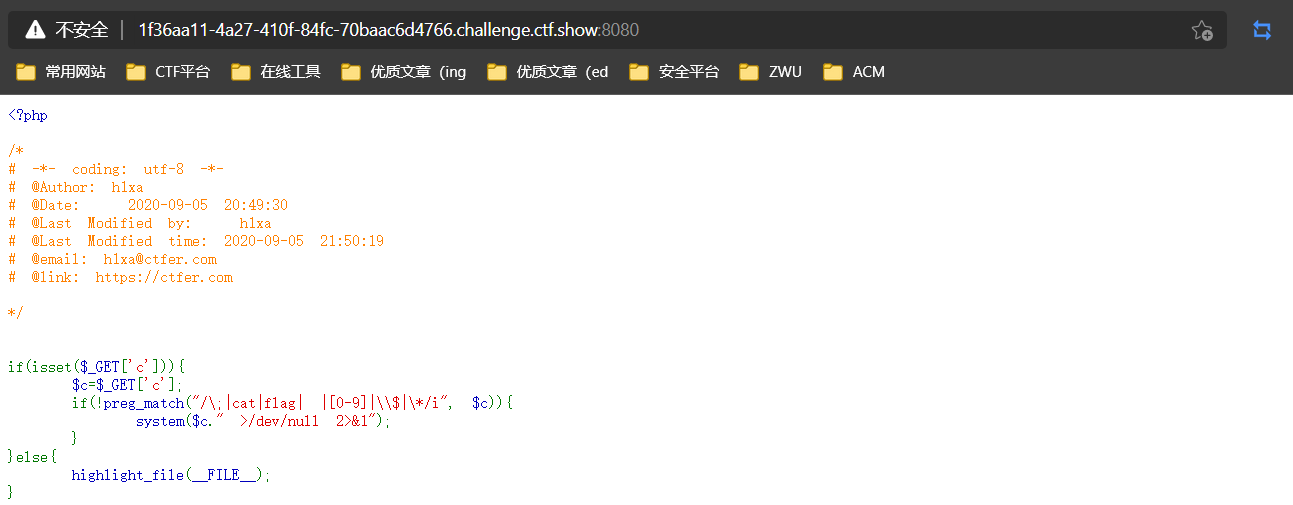Click the <?php opening tag text

point(28,115)
